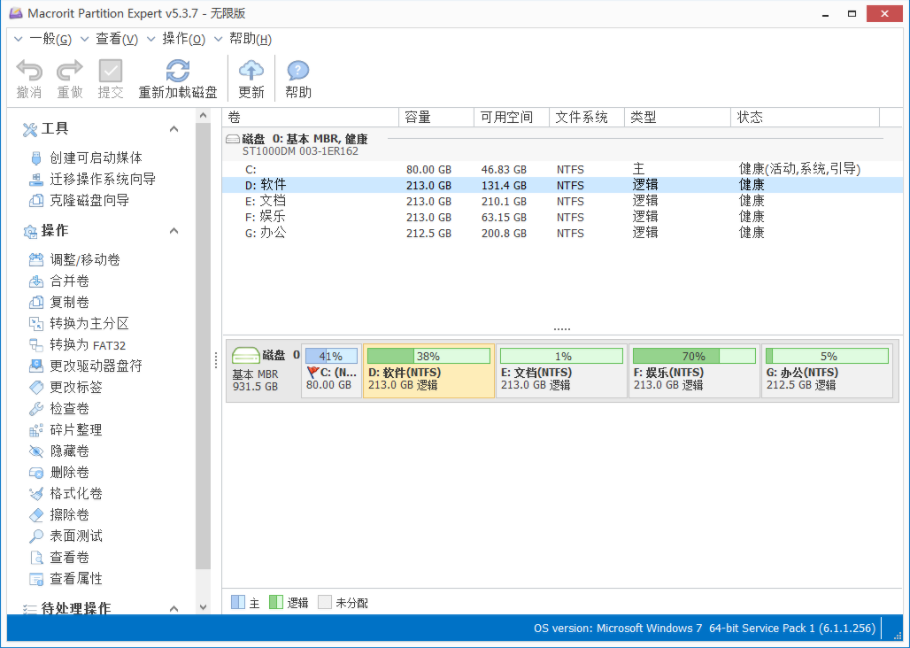
Task: Click the OS version status bar text
Action: coord(705,628)
